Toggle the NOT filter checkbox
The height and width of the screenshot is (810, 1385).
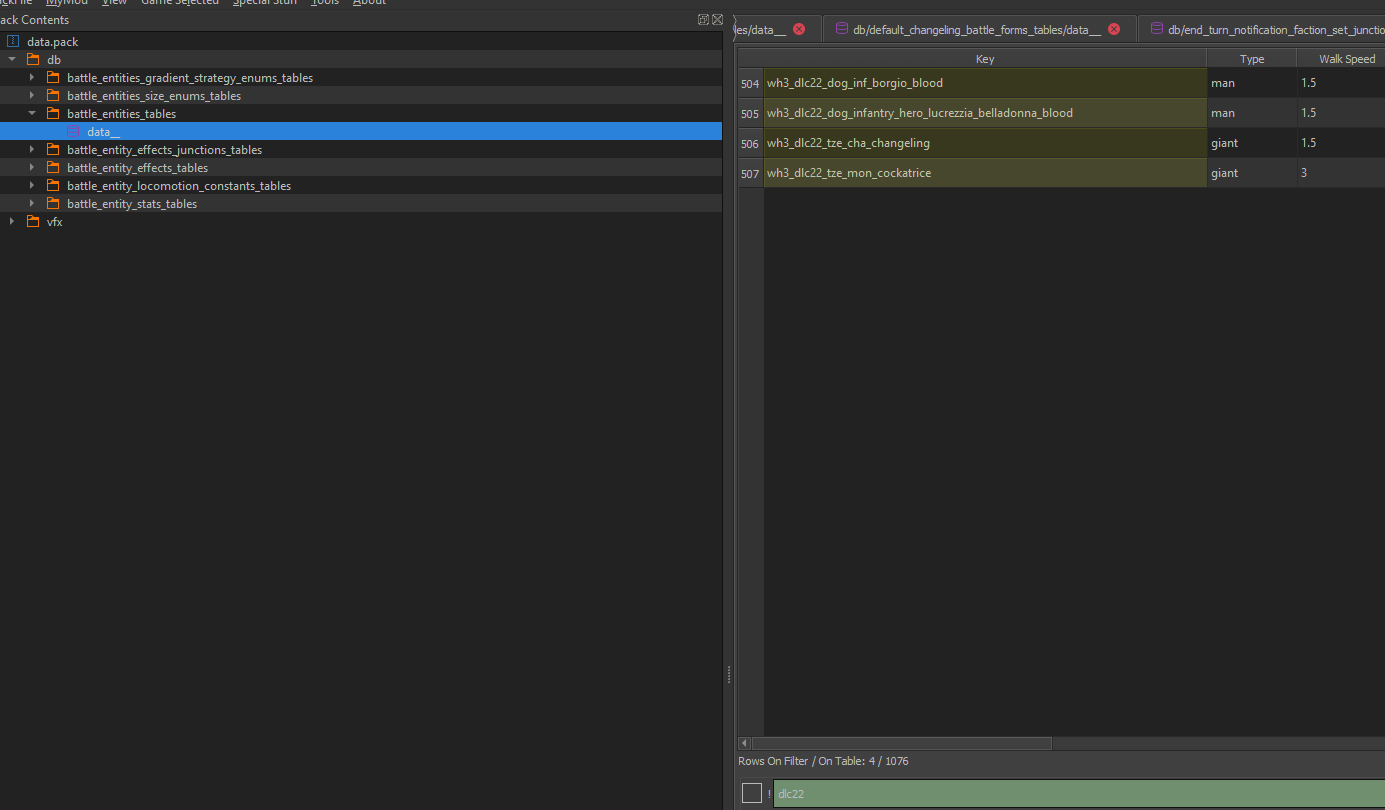click(752, 793)
